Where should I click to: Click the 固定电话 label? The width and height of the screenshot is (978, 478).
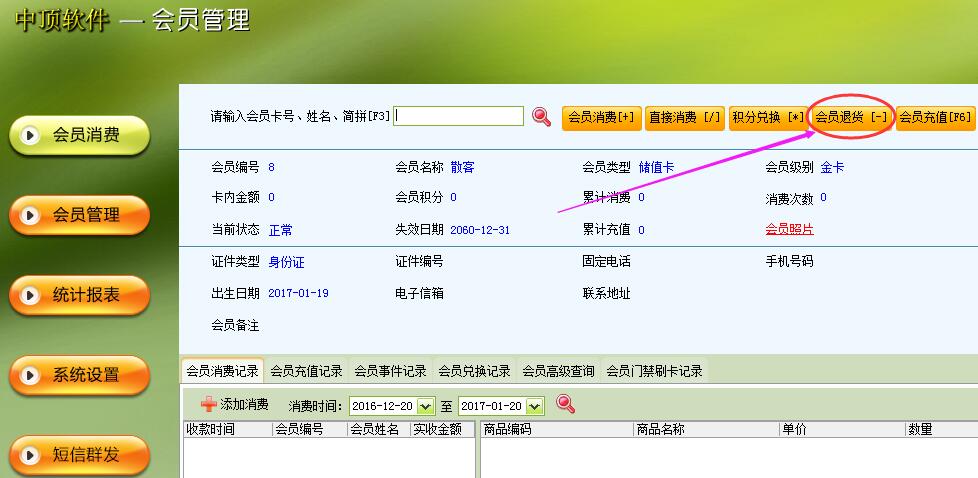[x=606, y=261]
